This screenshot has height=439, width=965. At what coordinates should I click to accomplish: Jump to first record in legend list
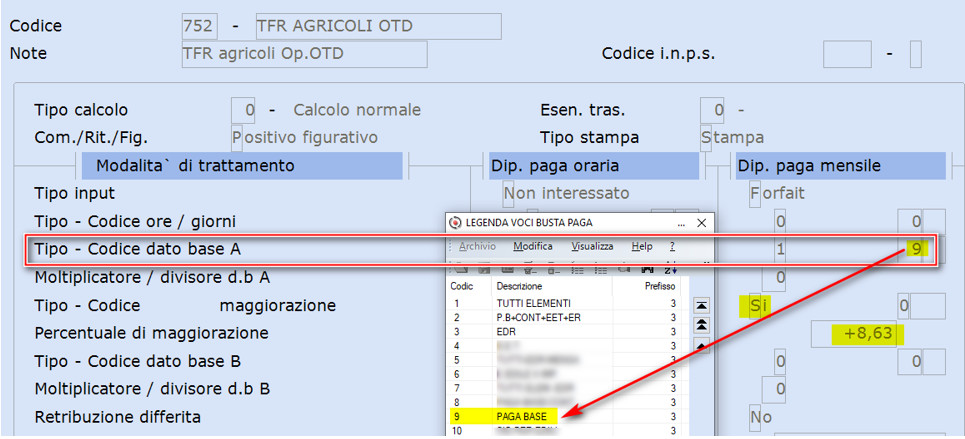click(701, 305)
